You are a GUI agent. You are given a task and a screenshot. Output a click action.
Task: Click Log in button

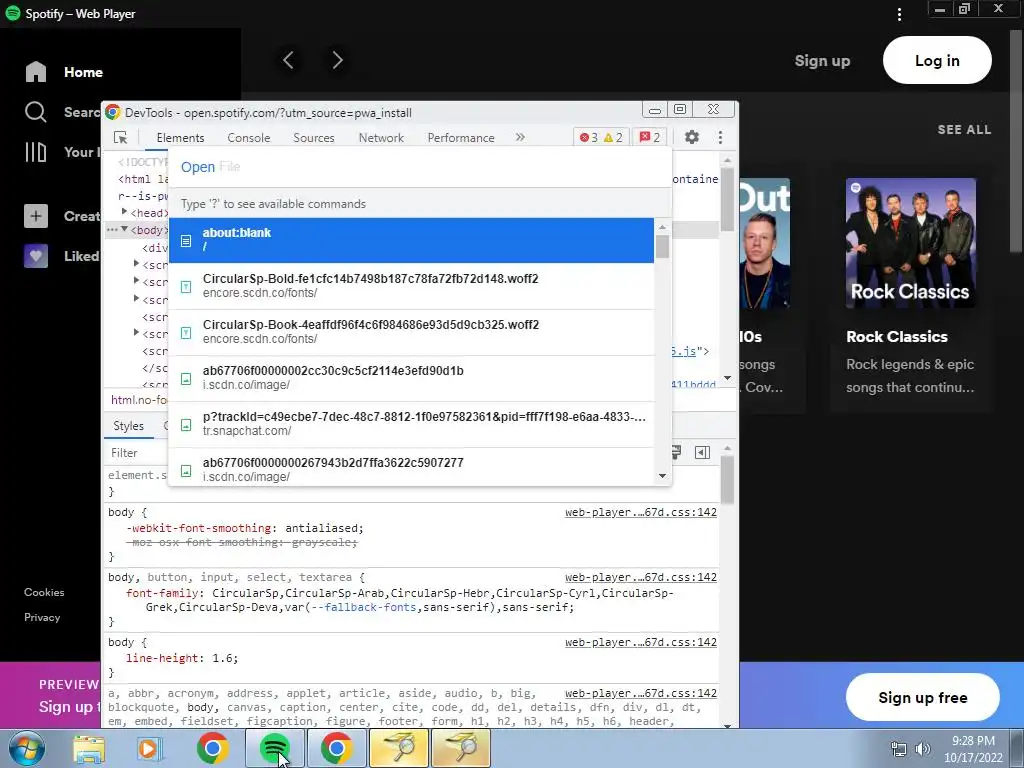click(x=937, y=60)
